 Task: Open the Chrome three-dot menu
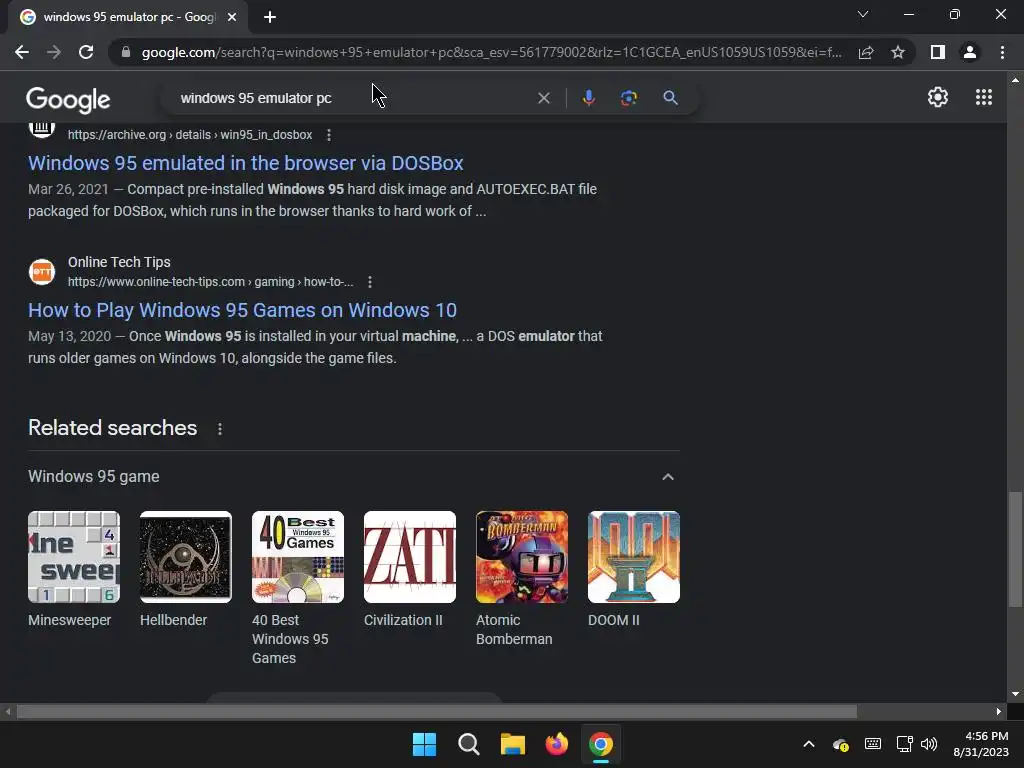pyautogui.click(x=1002, y=52)
